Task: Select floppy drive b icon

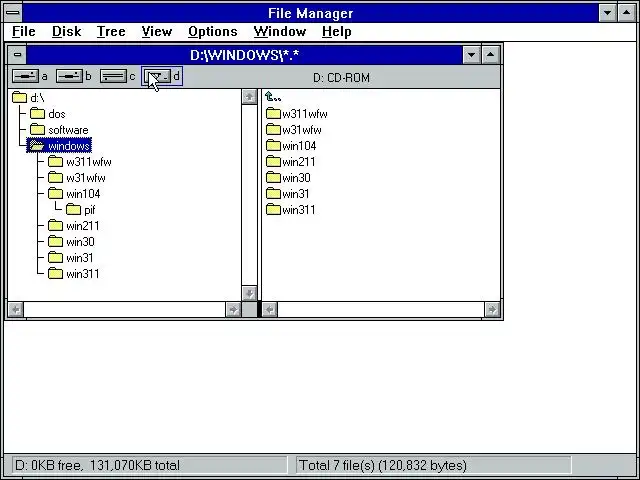Action: (x=69, y=76)
